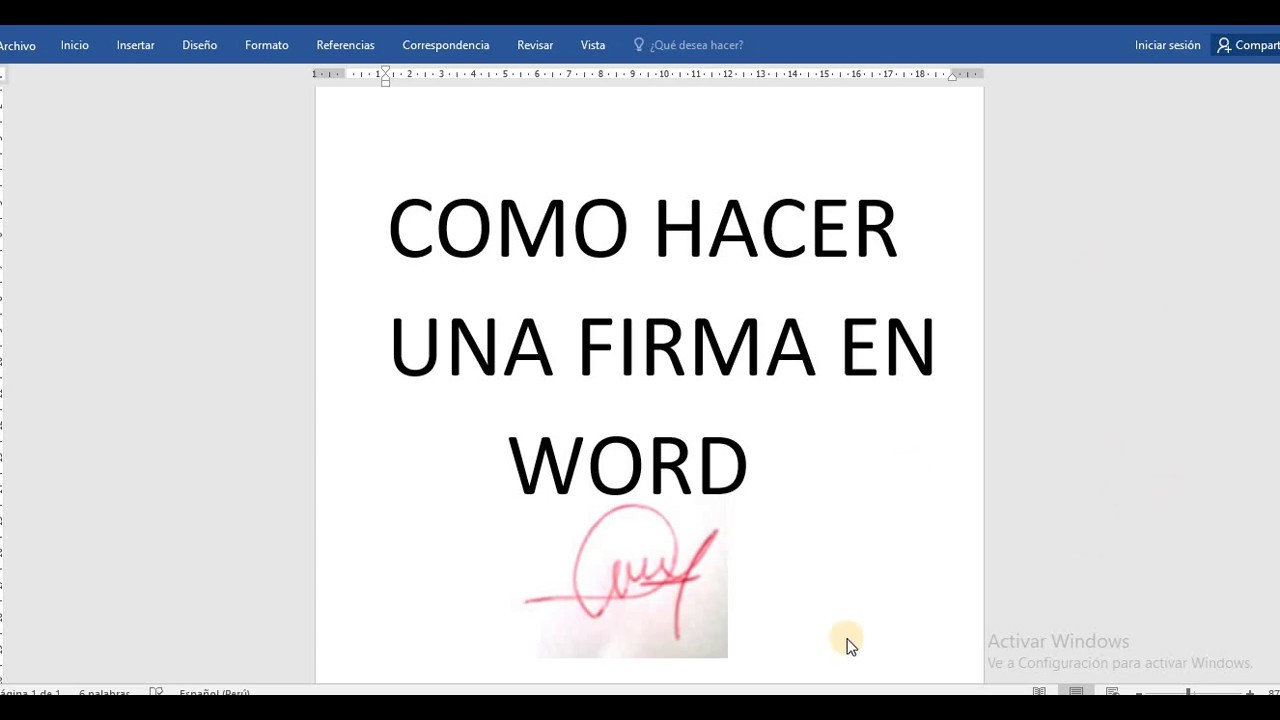Viewport: 1280px width, 720px height.
Task: Switch to Read Mode view icon
Action: click(x=1039, y=692)
